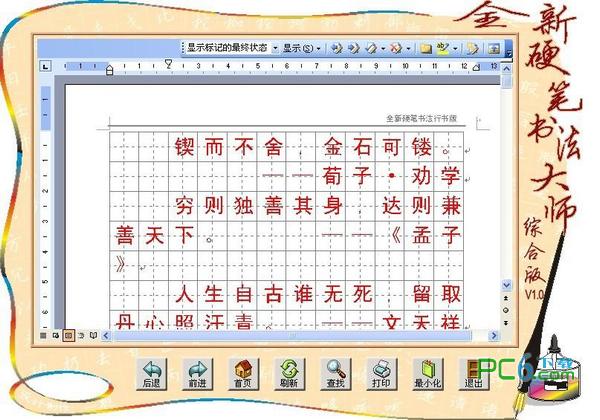Click the character 学 in second row
The width and height of the screenshot is (600, 420).
click(x=450, y=176)
